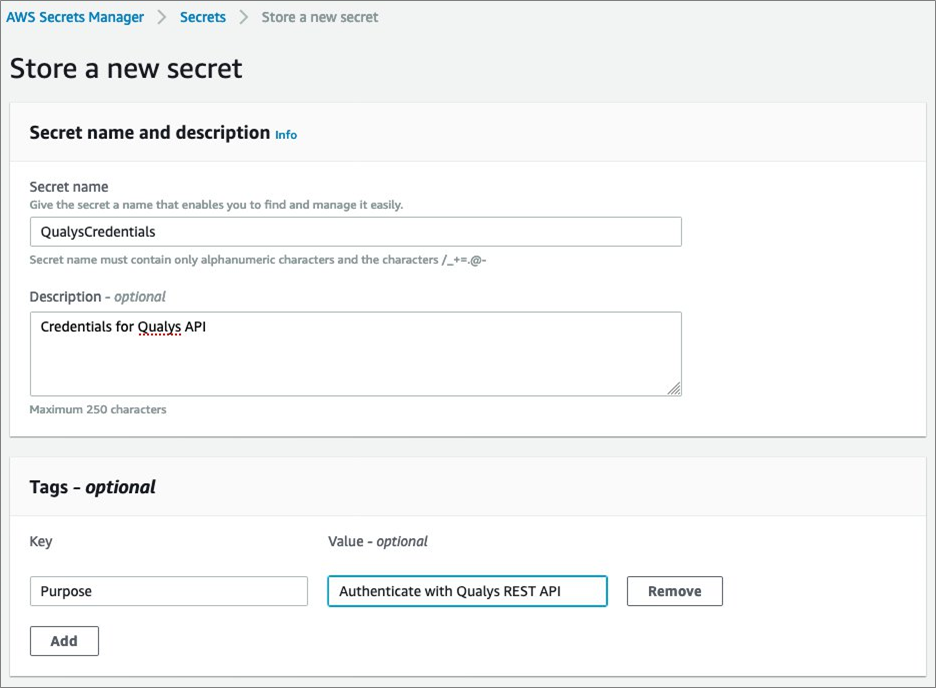Click the misspelled word Qualys in description
This screenshot has height=688, width=936.
pos(159,327)
